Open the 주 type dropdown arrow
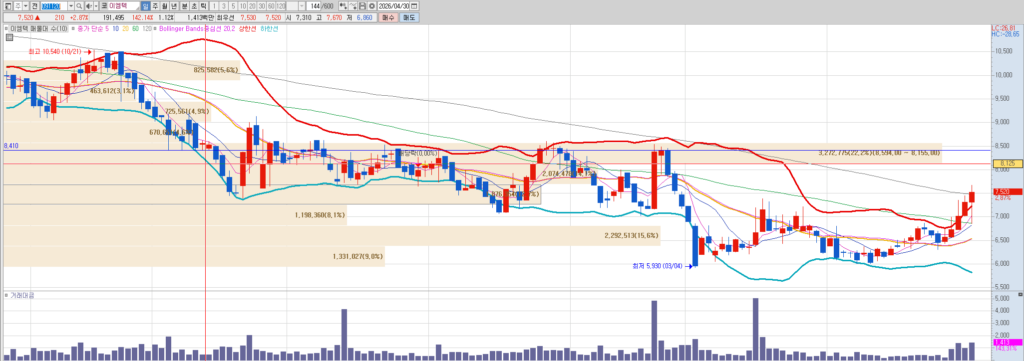The image size is (1024, 361). point(25,6)
